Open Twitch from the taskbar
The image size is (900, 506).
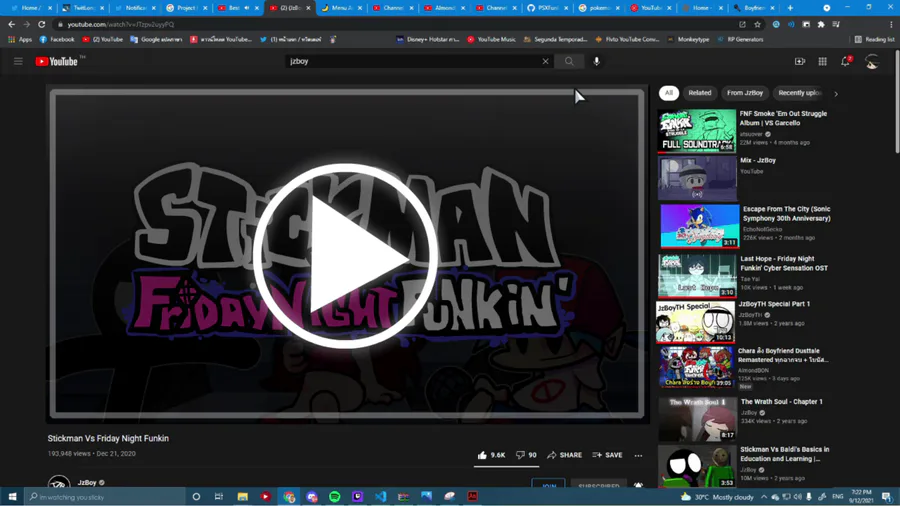pyautogui.click(x=358, y=496)
